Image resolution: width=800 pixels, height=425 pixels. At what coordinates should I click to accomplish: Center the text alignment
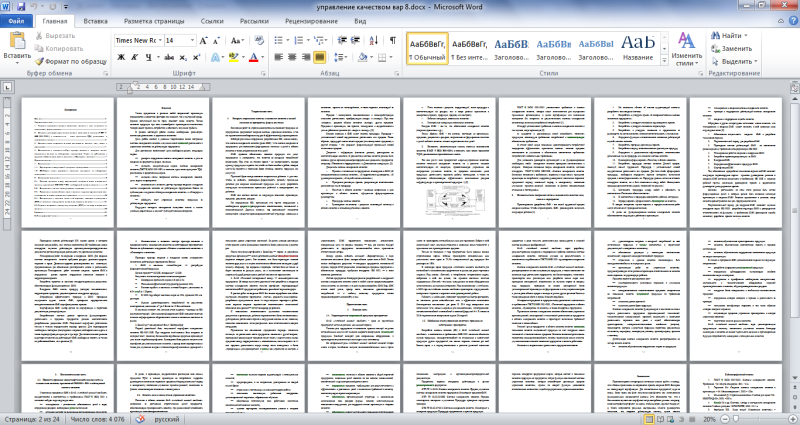pyautogui.click(x=292, y=57)
